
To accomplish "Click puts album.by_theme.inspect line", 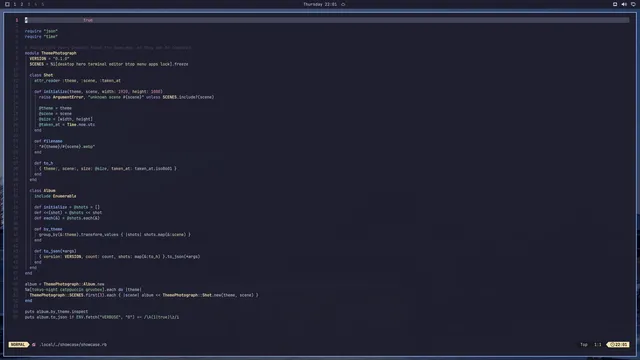I will (56, 312).
